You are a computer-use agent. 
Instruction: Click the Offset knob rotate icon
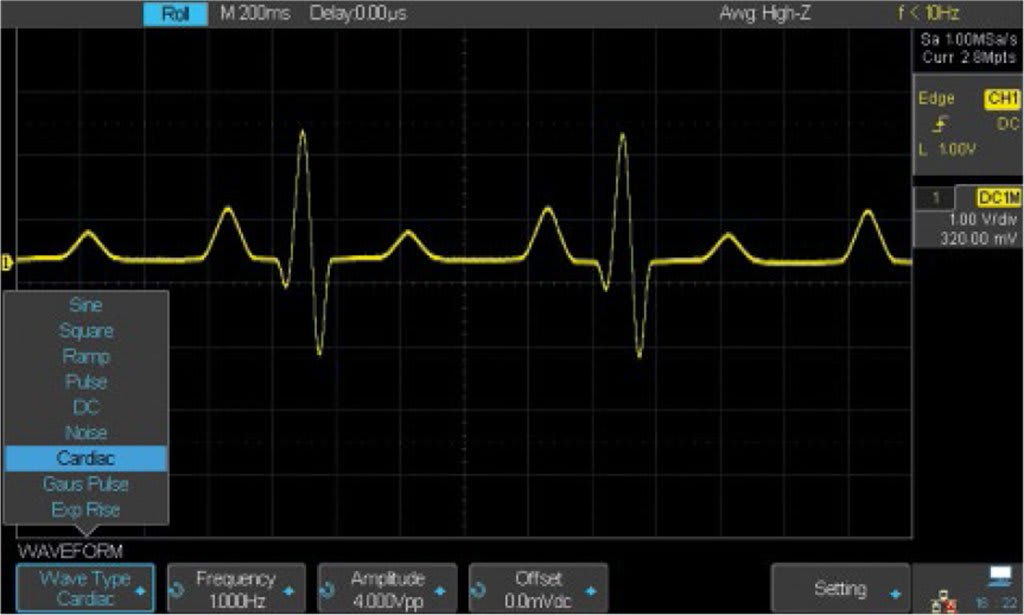479,590
